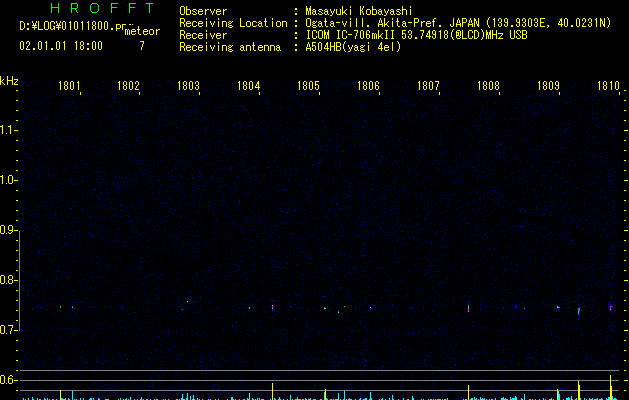Viewport: 629px width, 400px height.
Task: Click the 1807 time axis marker
Action: pyautogui.click(x=428, y=86)
